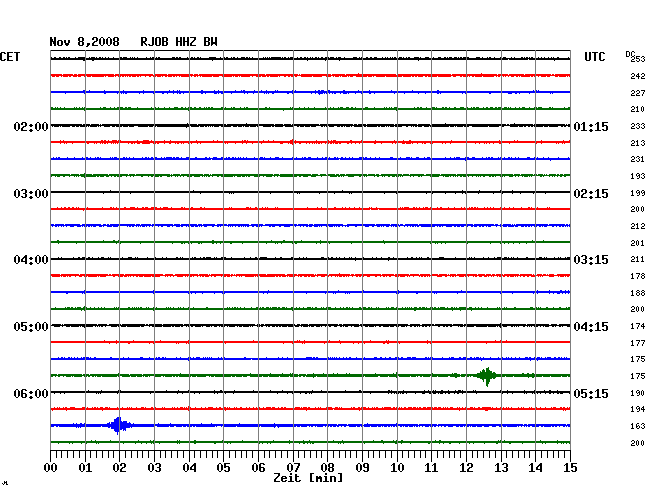The height and width of the screenshot is (494, 650).
Task: Click the DC value "193"
Action: click(x=638, y=176)
